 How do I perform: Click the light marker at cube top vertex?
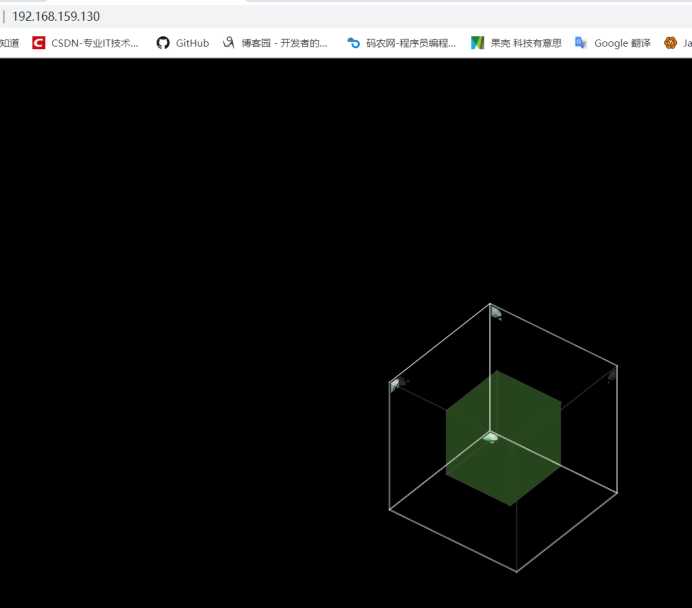(496, 313)
